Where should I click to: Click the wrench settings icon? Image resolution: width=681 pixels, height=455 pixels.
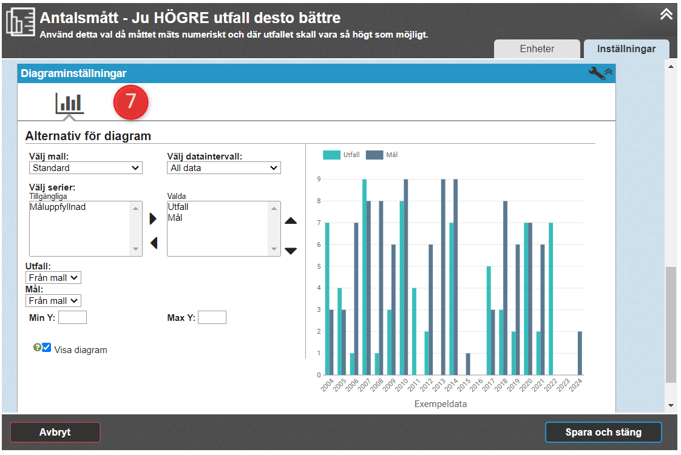pos(597,73)
